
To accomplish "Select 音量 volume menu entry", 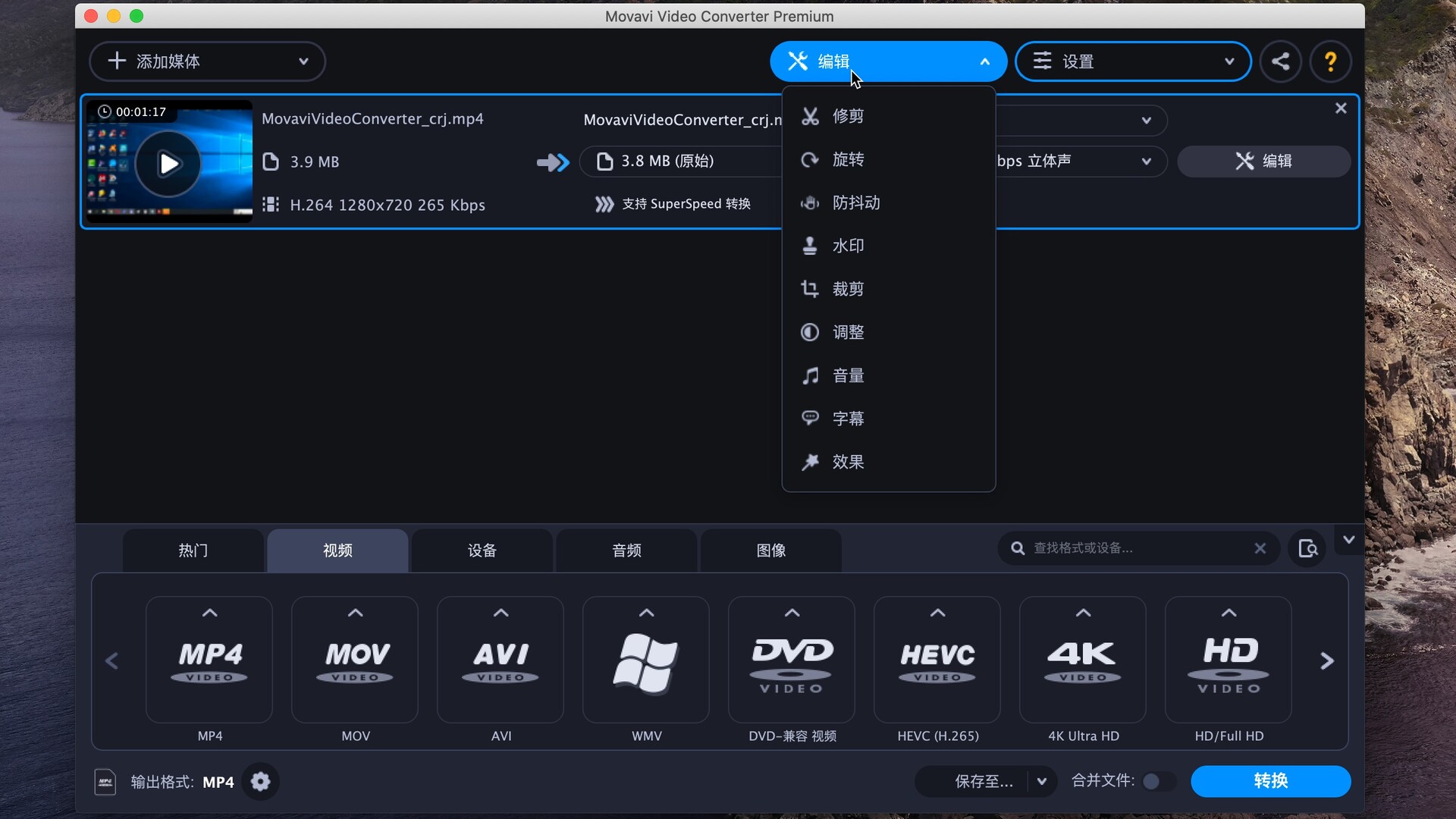I will point(888,375).
